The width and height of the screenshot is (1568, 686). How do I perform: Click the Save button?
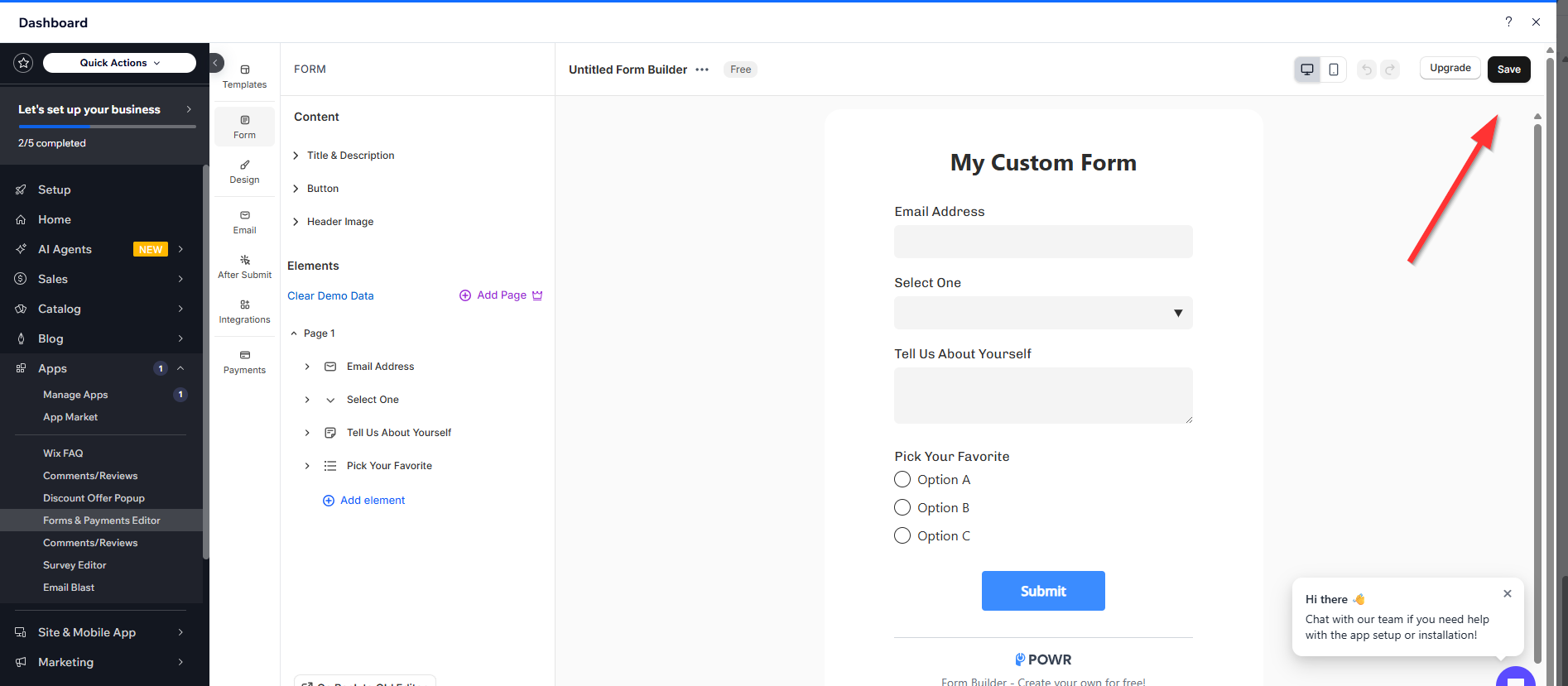coord(1508,70)
